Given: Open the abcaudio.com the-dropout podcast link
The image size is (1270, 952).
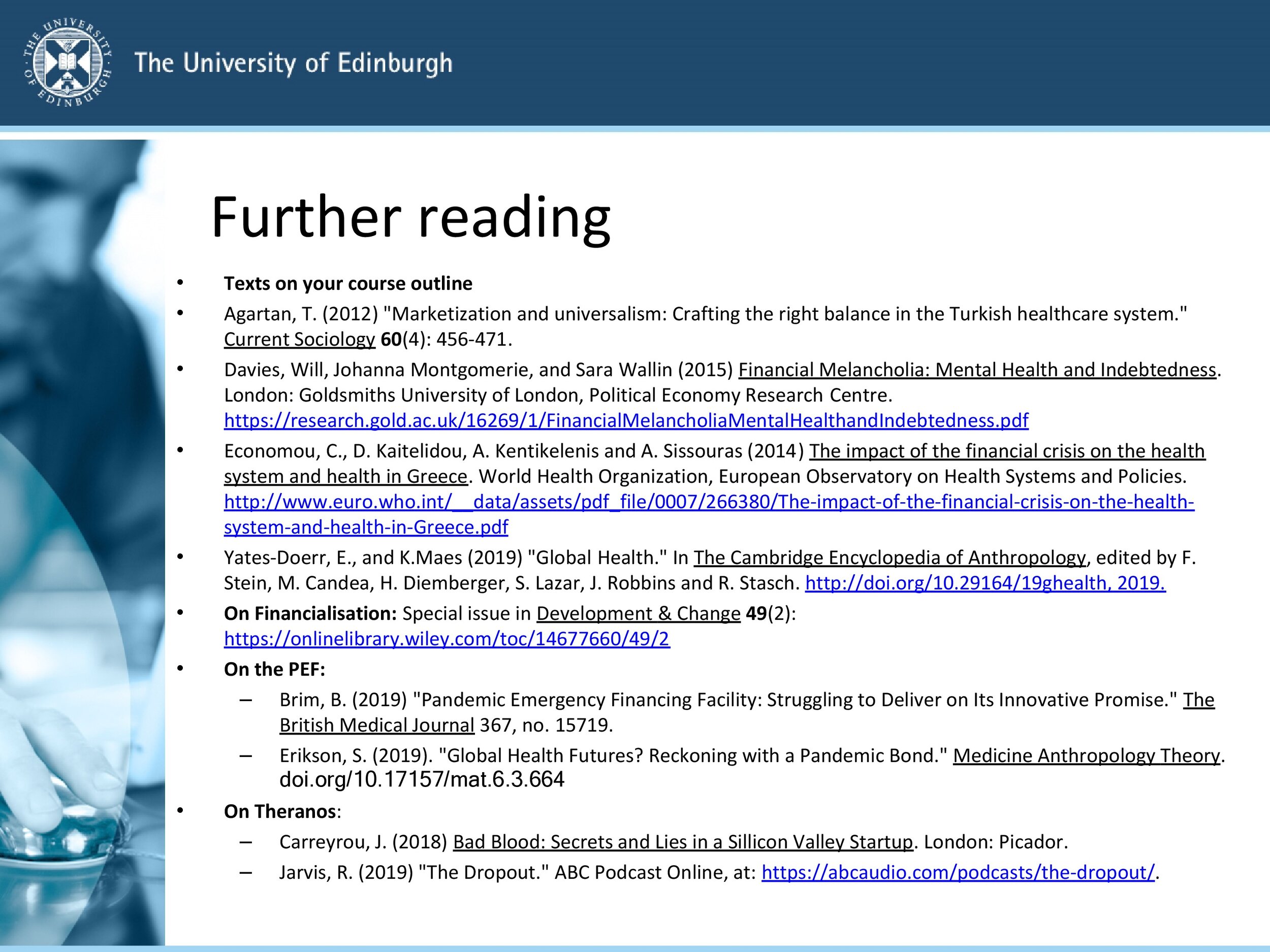Looking at the screenshot, I should [x=958, y=872].
